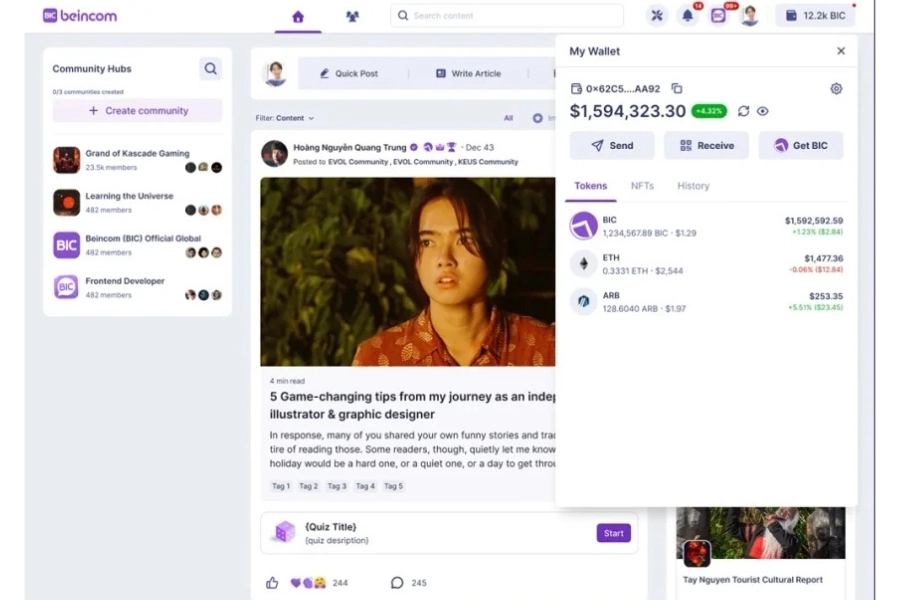
Task: Select the All filter tab
Action: coord(509,118)
